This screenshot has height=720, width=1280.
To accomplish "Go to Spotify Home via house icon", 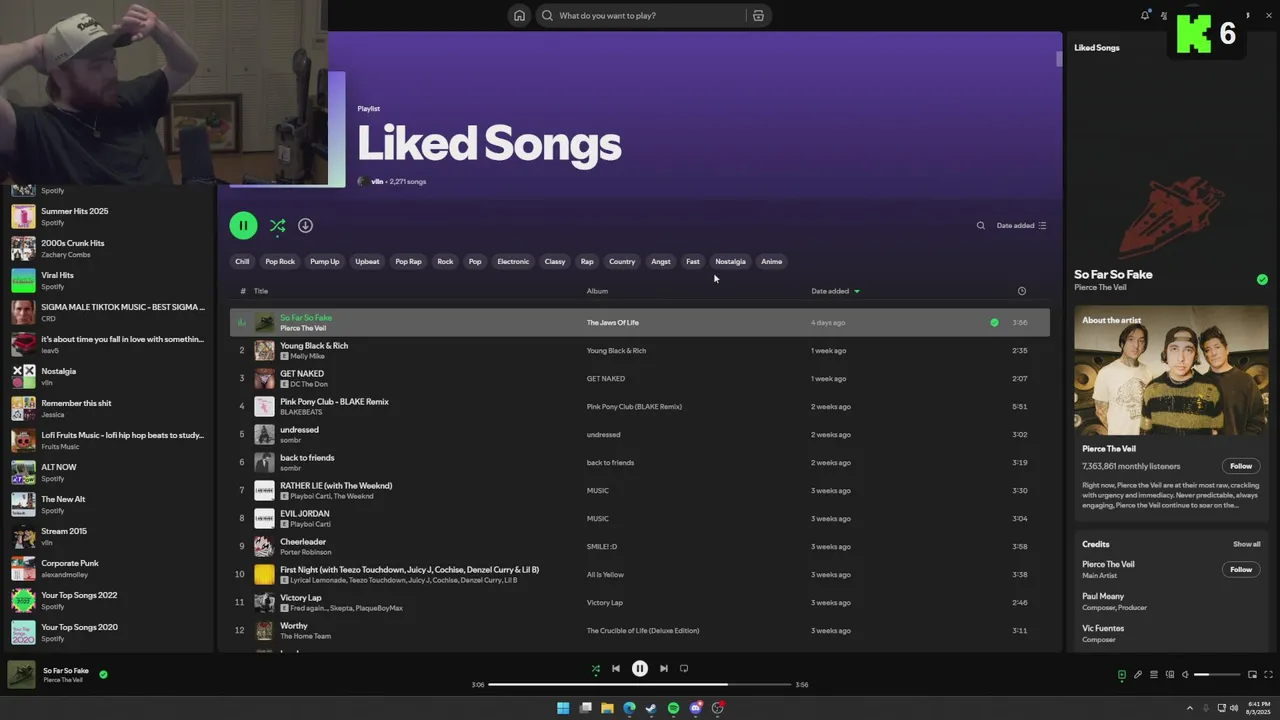I will point(519,15).
